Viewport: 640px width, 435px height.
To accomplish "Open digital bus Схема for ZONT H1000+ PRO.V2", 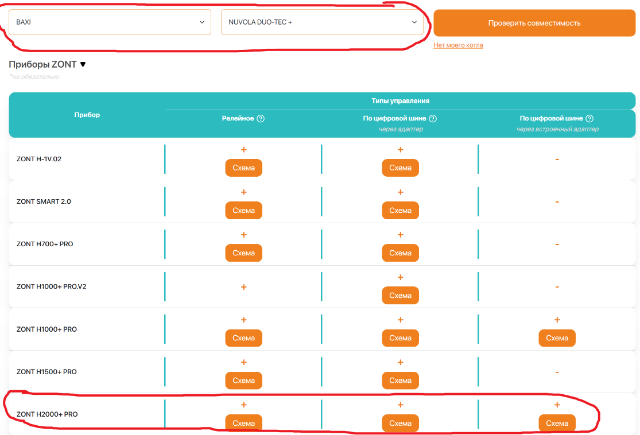I will point(400,296).
